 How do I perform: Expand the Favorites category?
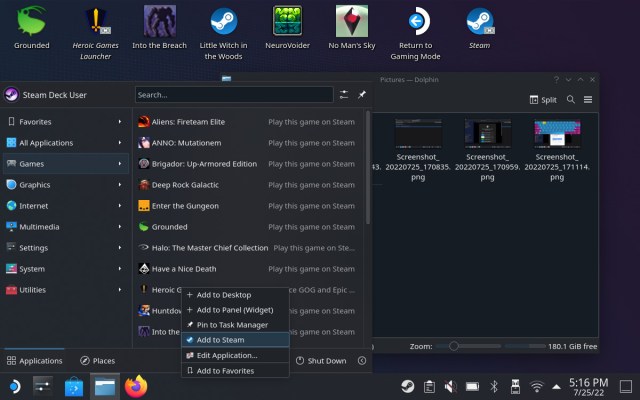pos(66,122)
